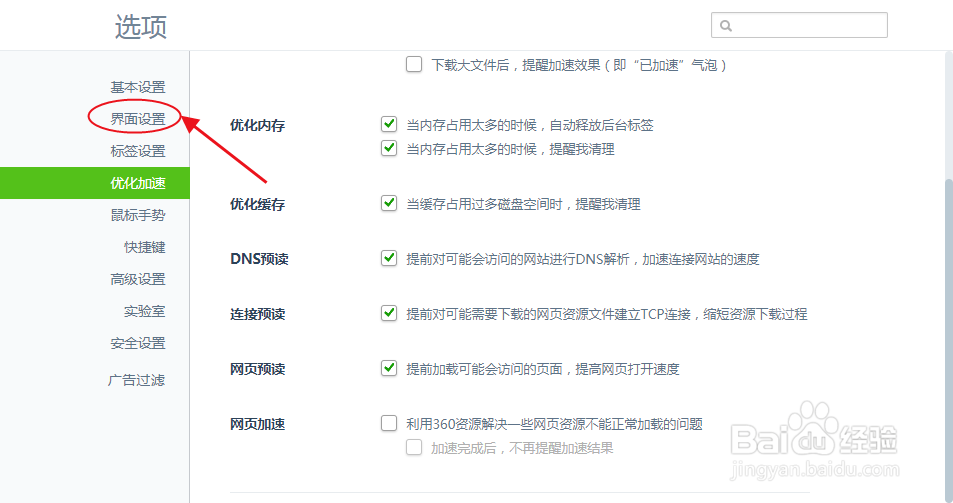The height and width of the screenshot is (503, 953).
Task: Open 界面设置 in the sidebar
Action: pos(138,119)
